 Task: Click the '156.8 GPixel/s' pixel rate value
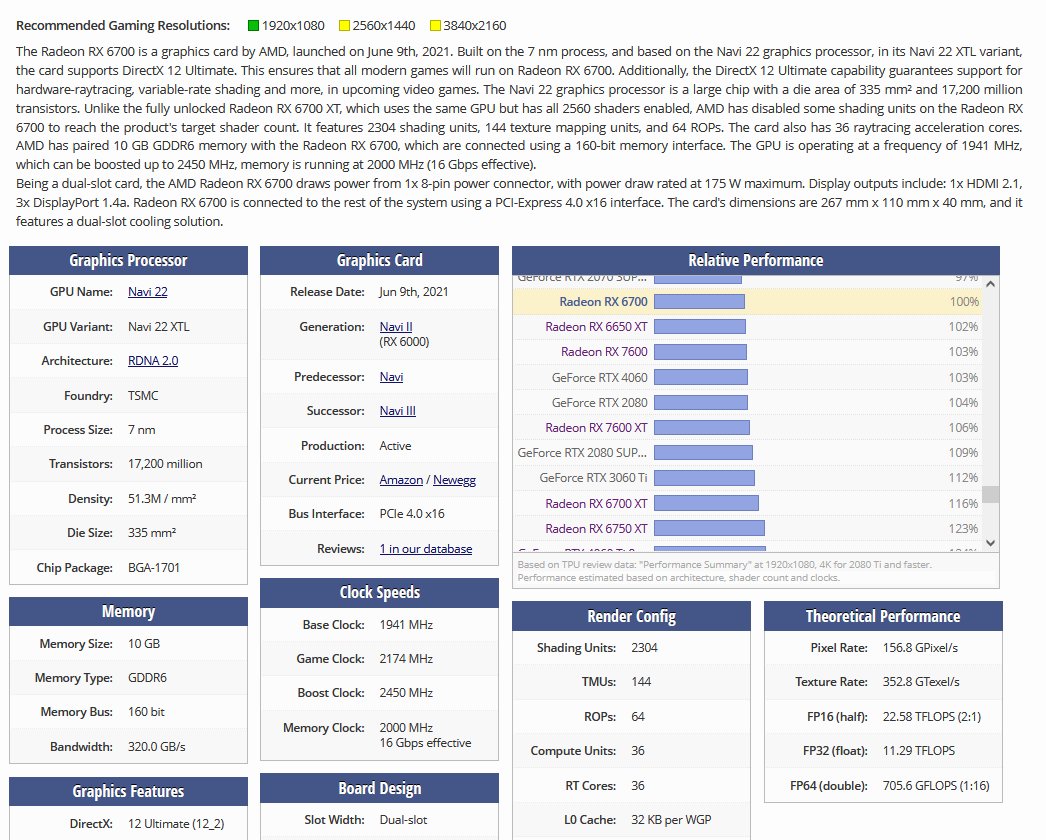[x=921, y=648]
